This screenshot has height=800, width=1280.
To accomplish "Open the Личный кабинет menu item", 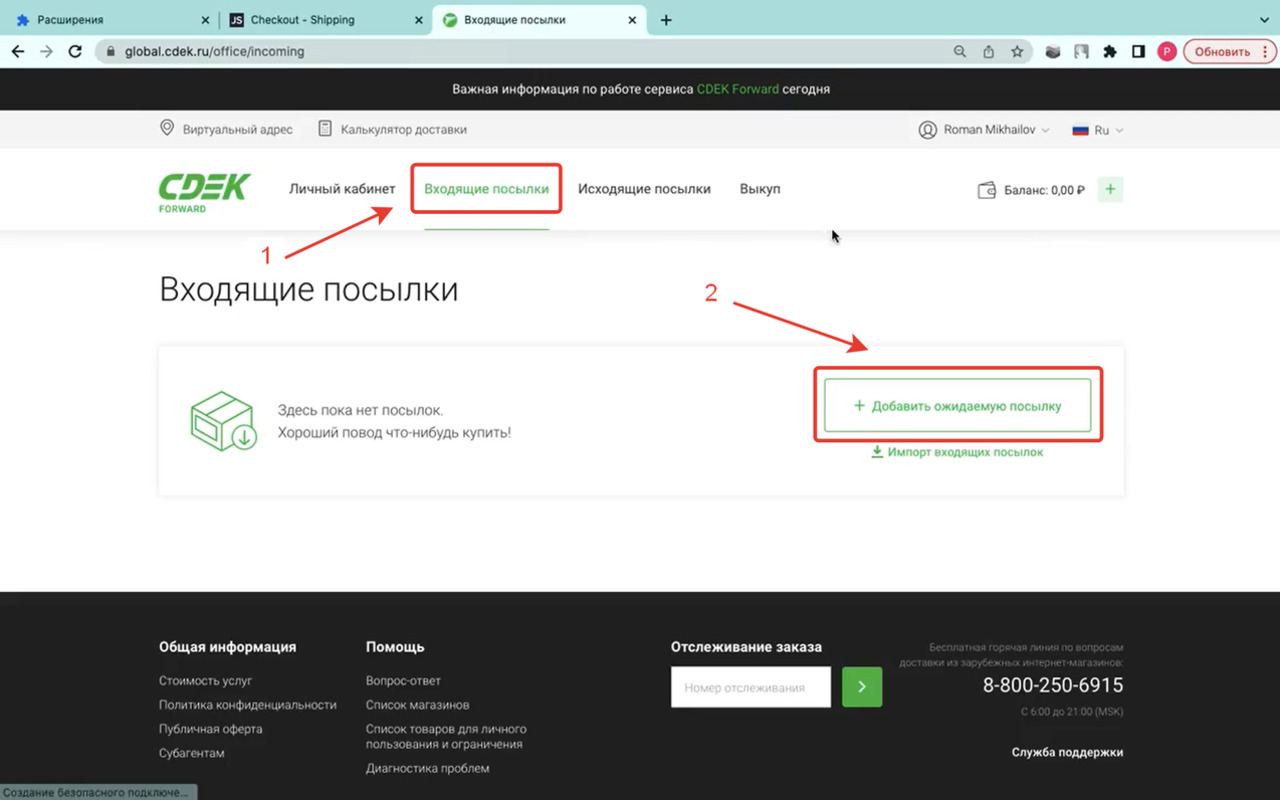I will 342,189.
